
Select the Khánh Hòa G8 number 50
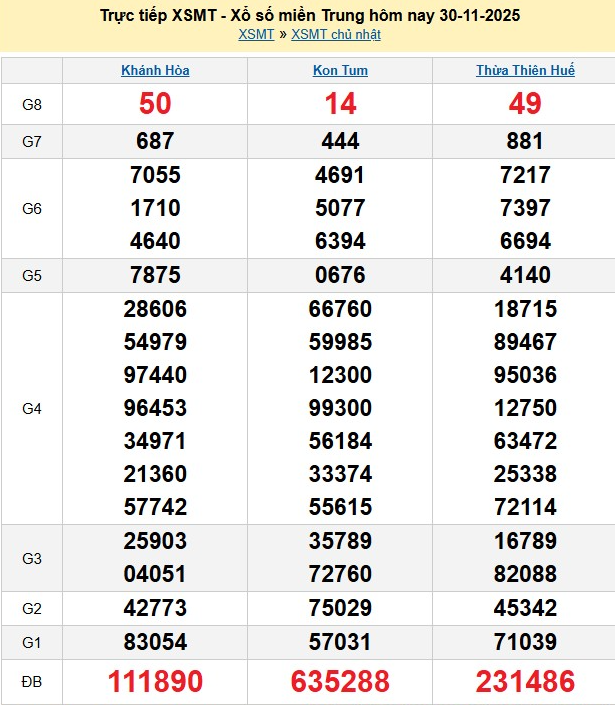[155, 103]
